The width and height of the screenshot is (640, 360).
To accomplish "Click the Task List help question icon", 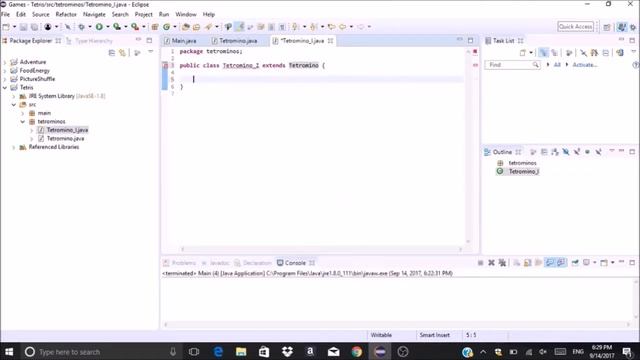I will point(636,65).
